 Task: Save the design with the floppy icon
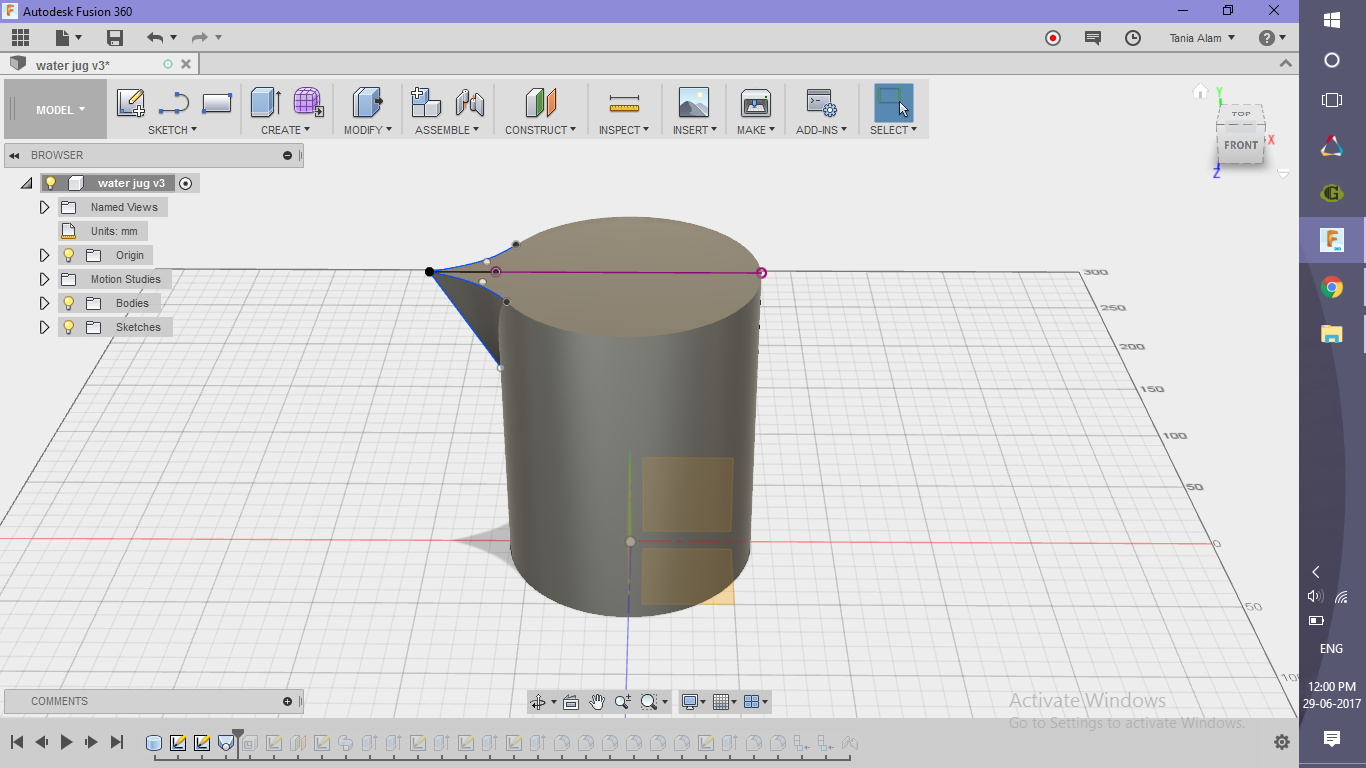click(x=115, y=38)
